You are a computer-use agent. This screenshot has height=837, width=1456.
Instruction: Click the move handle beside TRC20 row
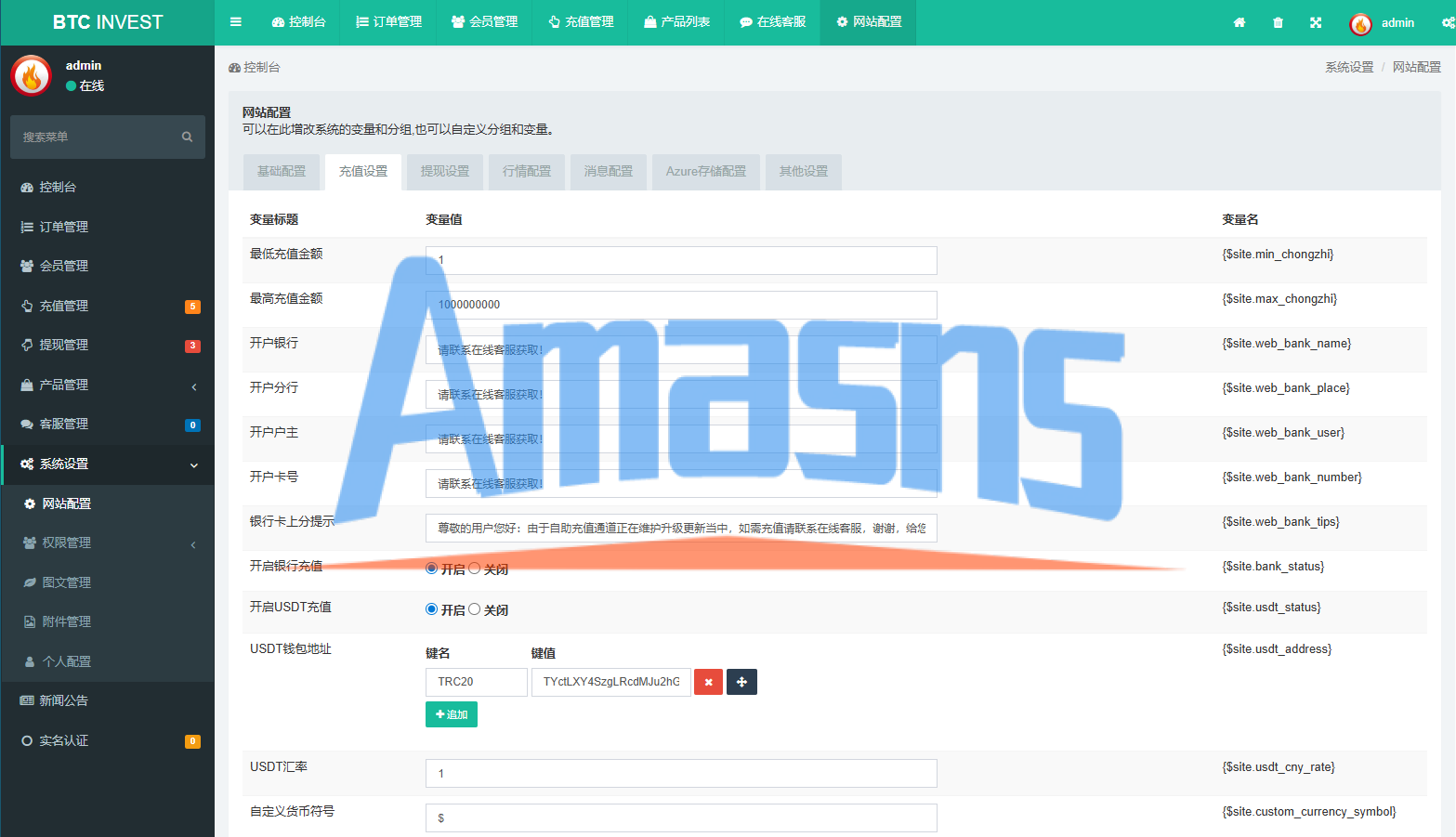(x=741, y=682)
